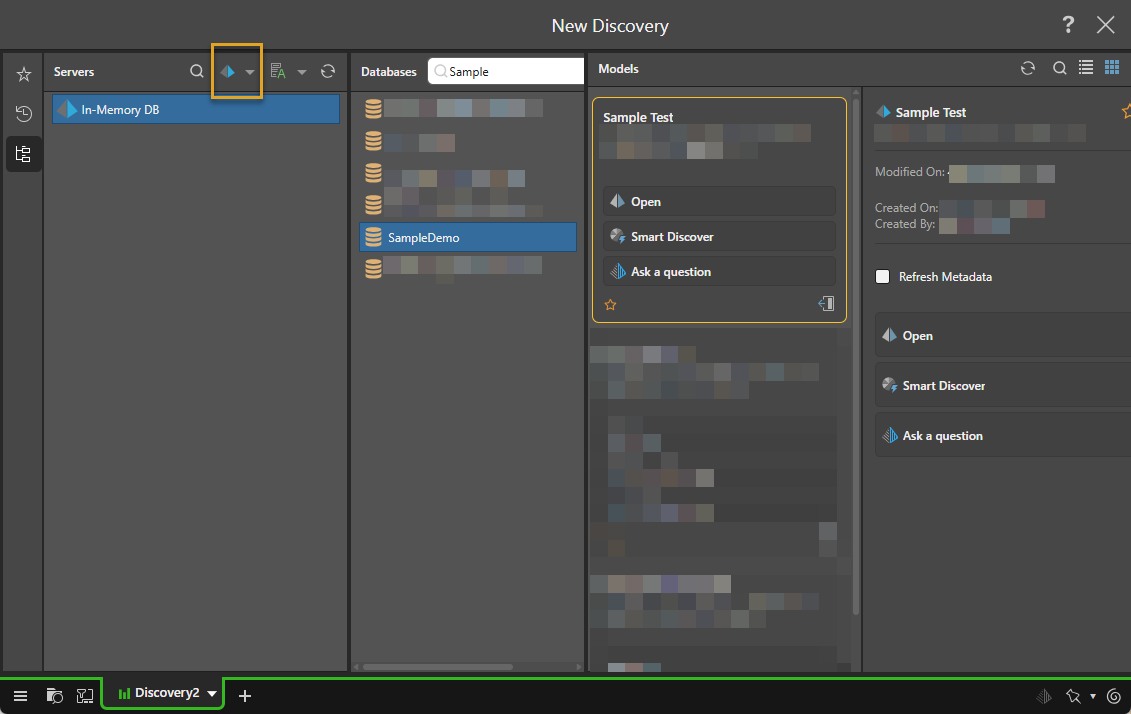The image size is (1131, 714).
Task: Select the Discovery2 tab
Action: (x=160, y=694)
